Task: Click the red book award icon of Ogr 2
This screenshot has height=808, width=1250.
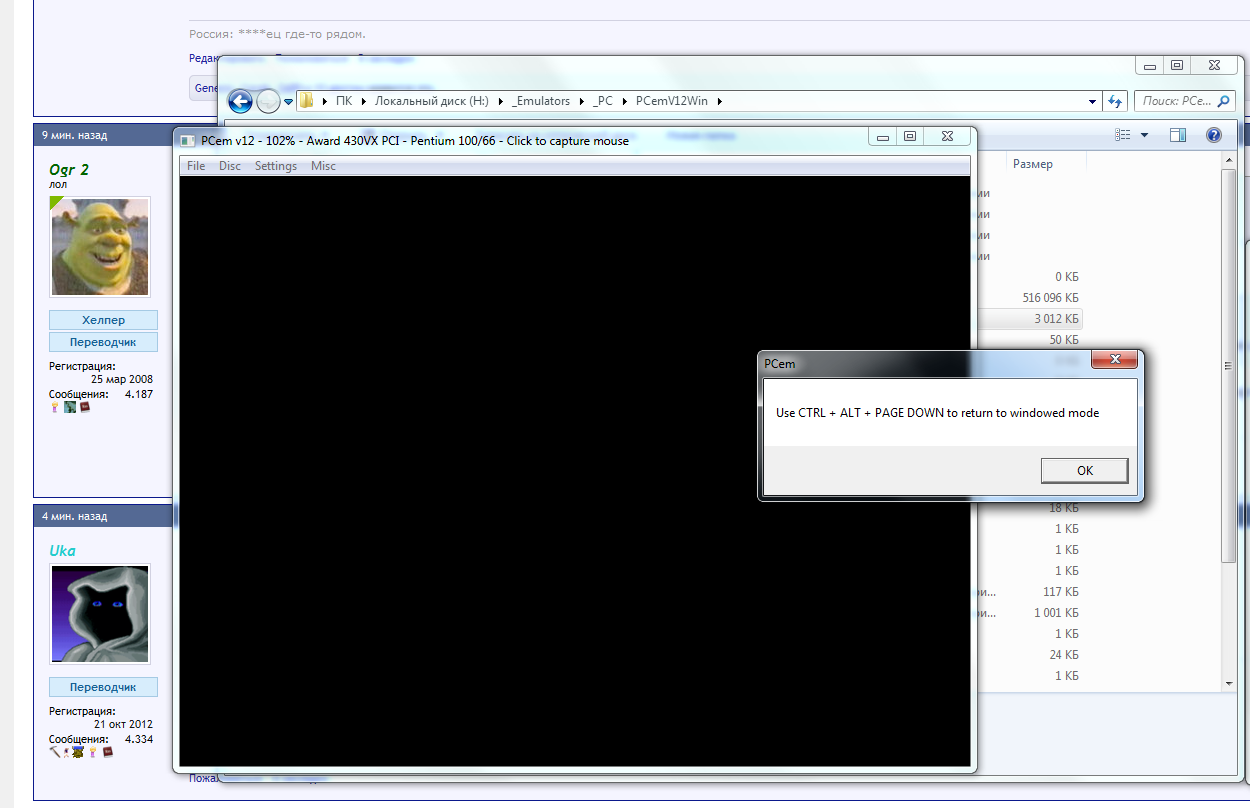Action: pyautogui.click(x=85, y=407)
